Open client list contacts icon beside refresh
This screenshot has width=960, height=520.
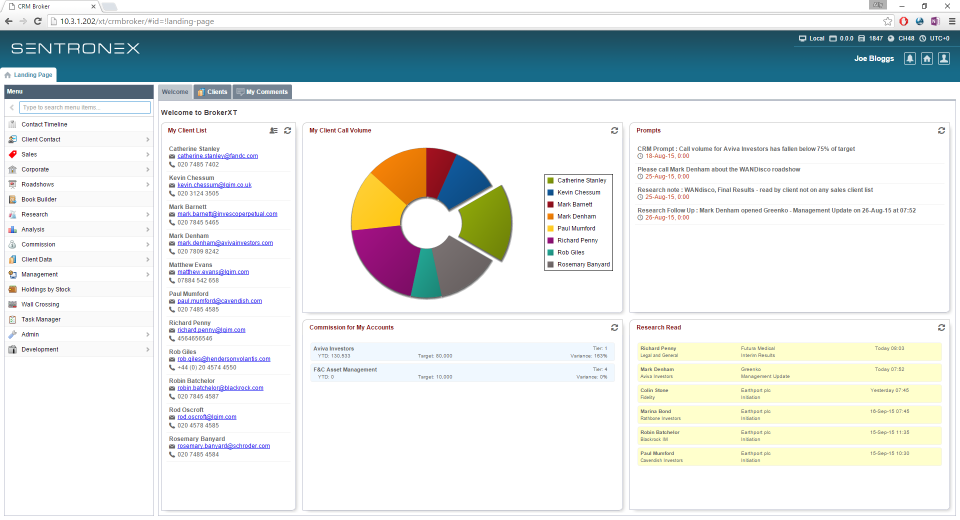(274, 130)
